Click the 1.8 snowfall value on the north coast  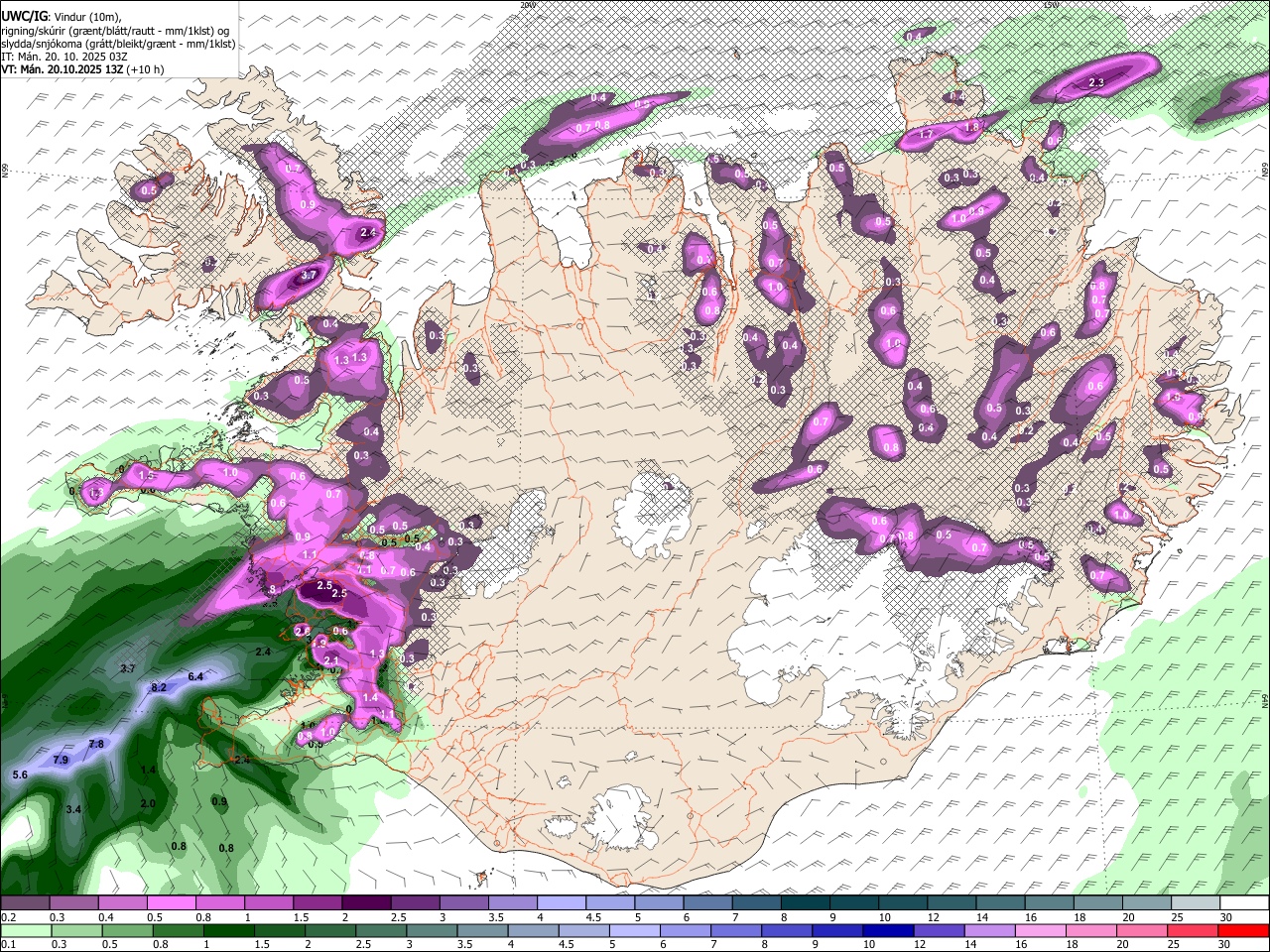pyautogui.click(x=972, y=127)
